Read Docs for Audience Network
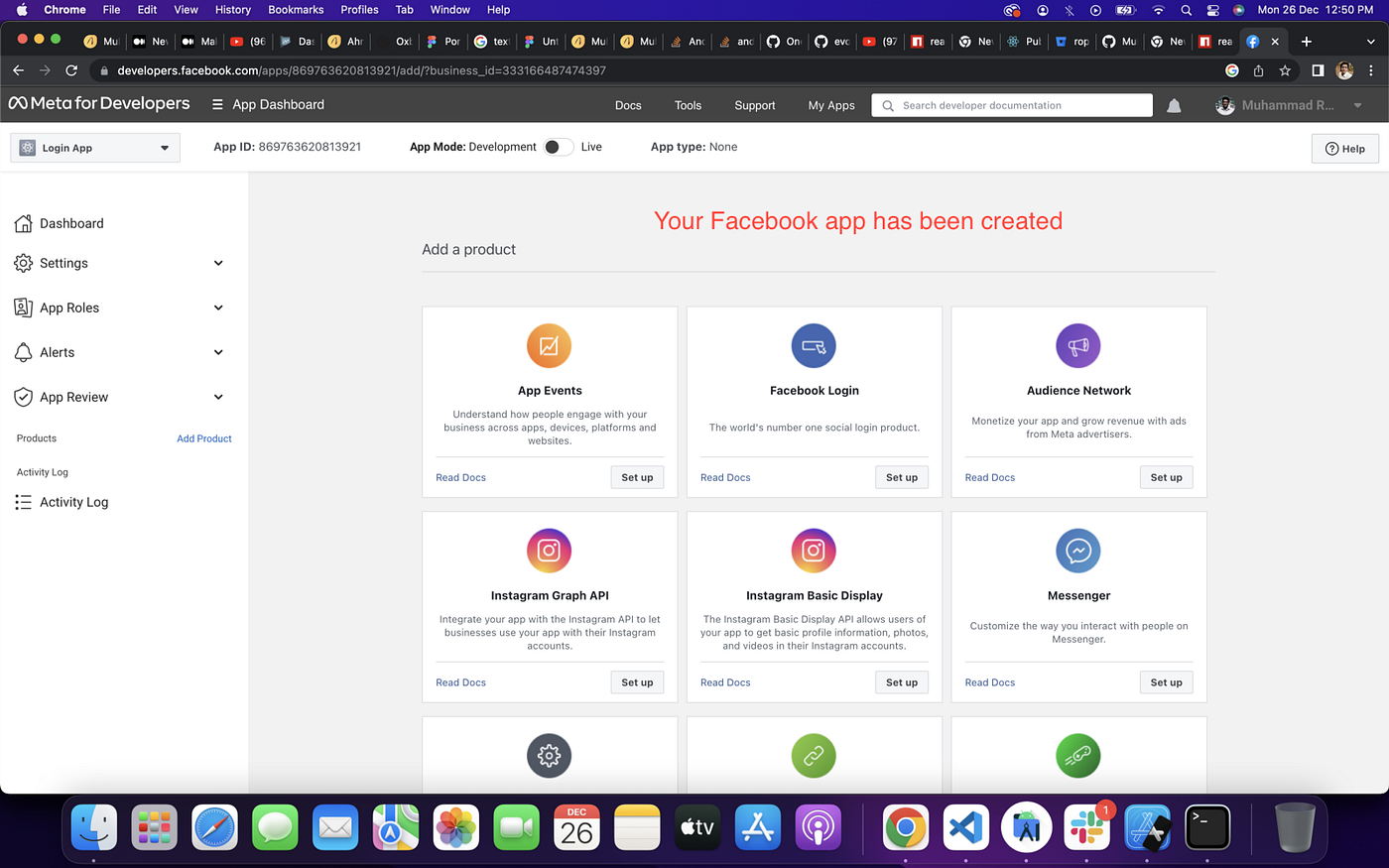 tap(990, 477)
